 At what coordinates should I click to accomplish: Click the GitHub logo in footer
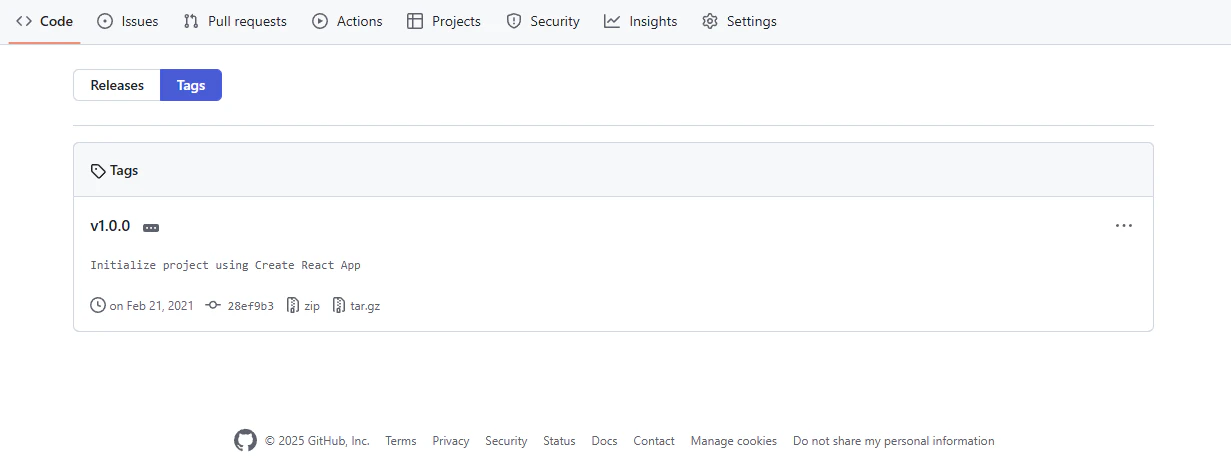pyautogui.click(x=245, y=441)
